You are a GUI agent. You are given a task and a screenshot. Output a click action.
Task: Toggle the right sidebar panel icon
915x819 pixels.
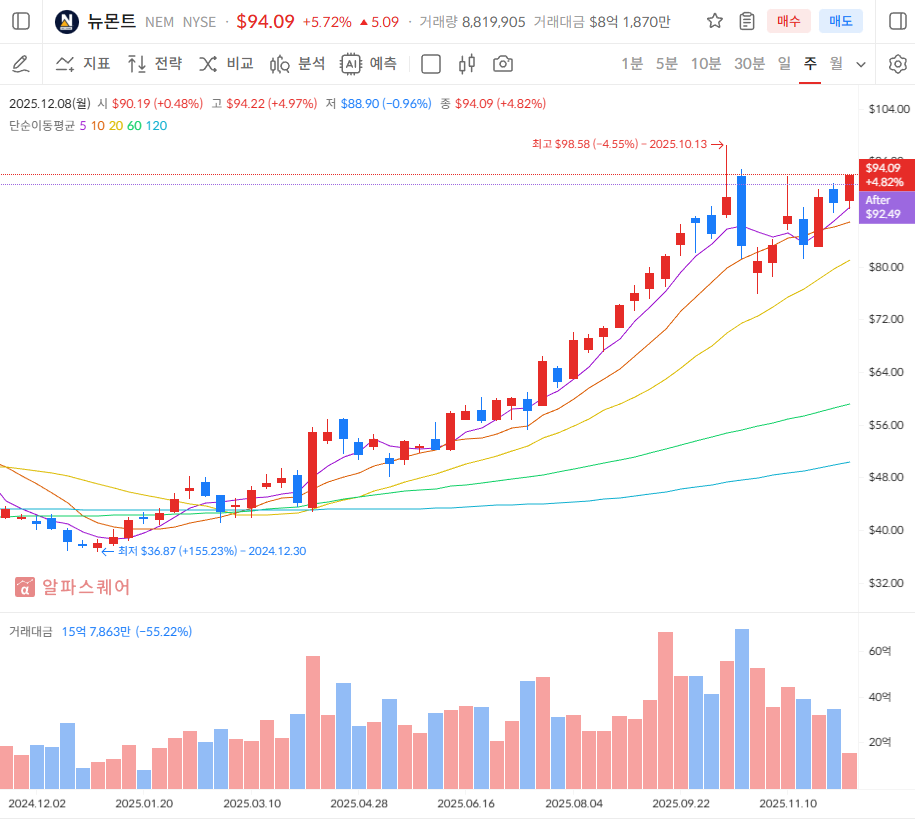pyautogui.click(x=896, y=21)
